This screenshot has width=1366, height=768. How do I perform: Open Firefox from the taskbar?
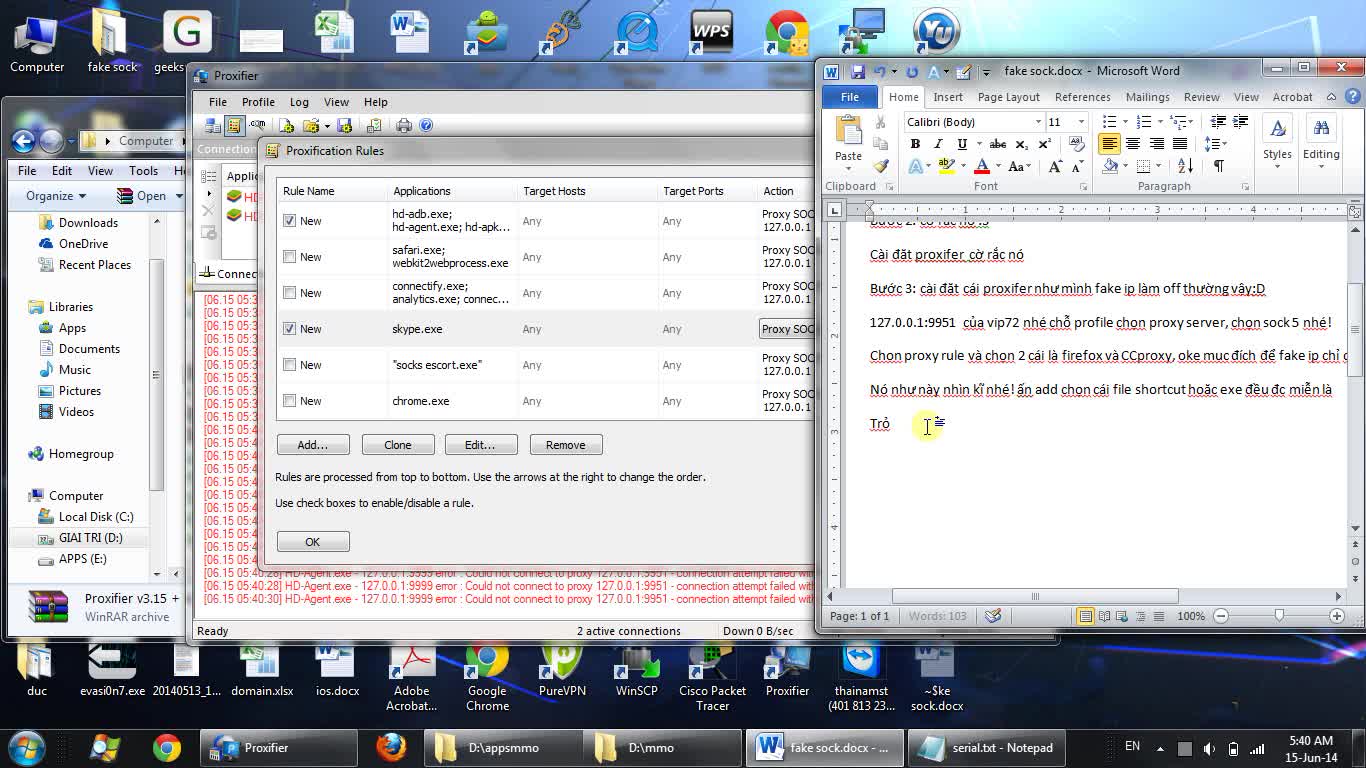pyautogui.click(x=391, y=747)
